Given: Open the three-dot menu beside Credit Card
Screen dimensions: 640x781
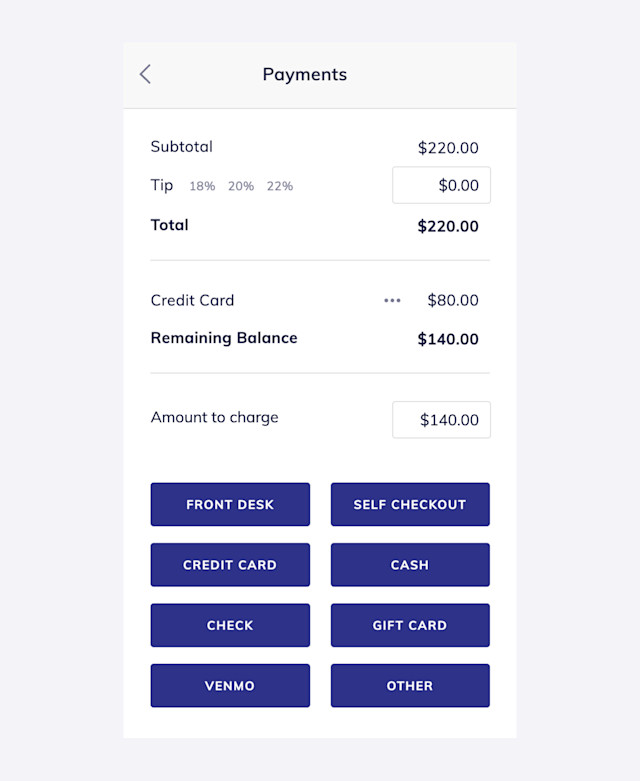Looking at the screenshot, I should click(x=392, y=300).
